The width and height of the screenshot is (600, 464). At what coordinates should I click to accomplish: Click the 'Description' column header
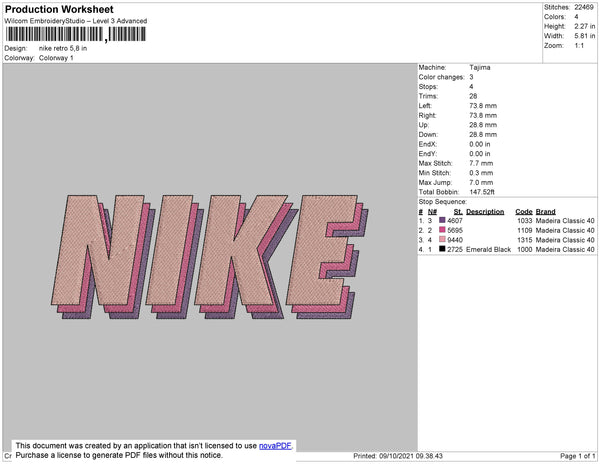(485, 212)
